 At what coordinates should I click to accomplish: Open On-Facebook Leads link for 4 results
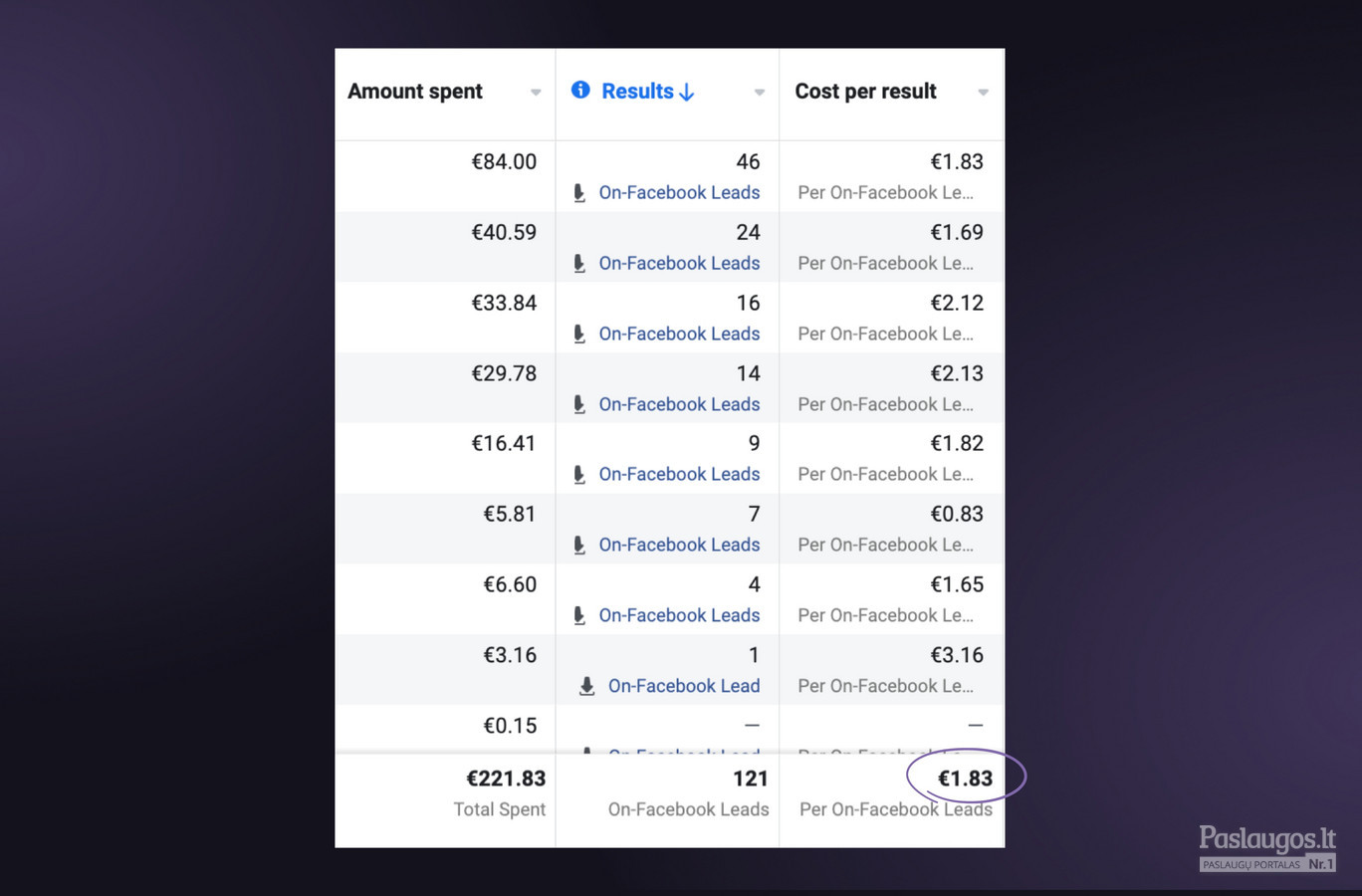(679, 616)
